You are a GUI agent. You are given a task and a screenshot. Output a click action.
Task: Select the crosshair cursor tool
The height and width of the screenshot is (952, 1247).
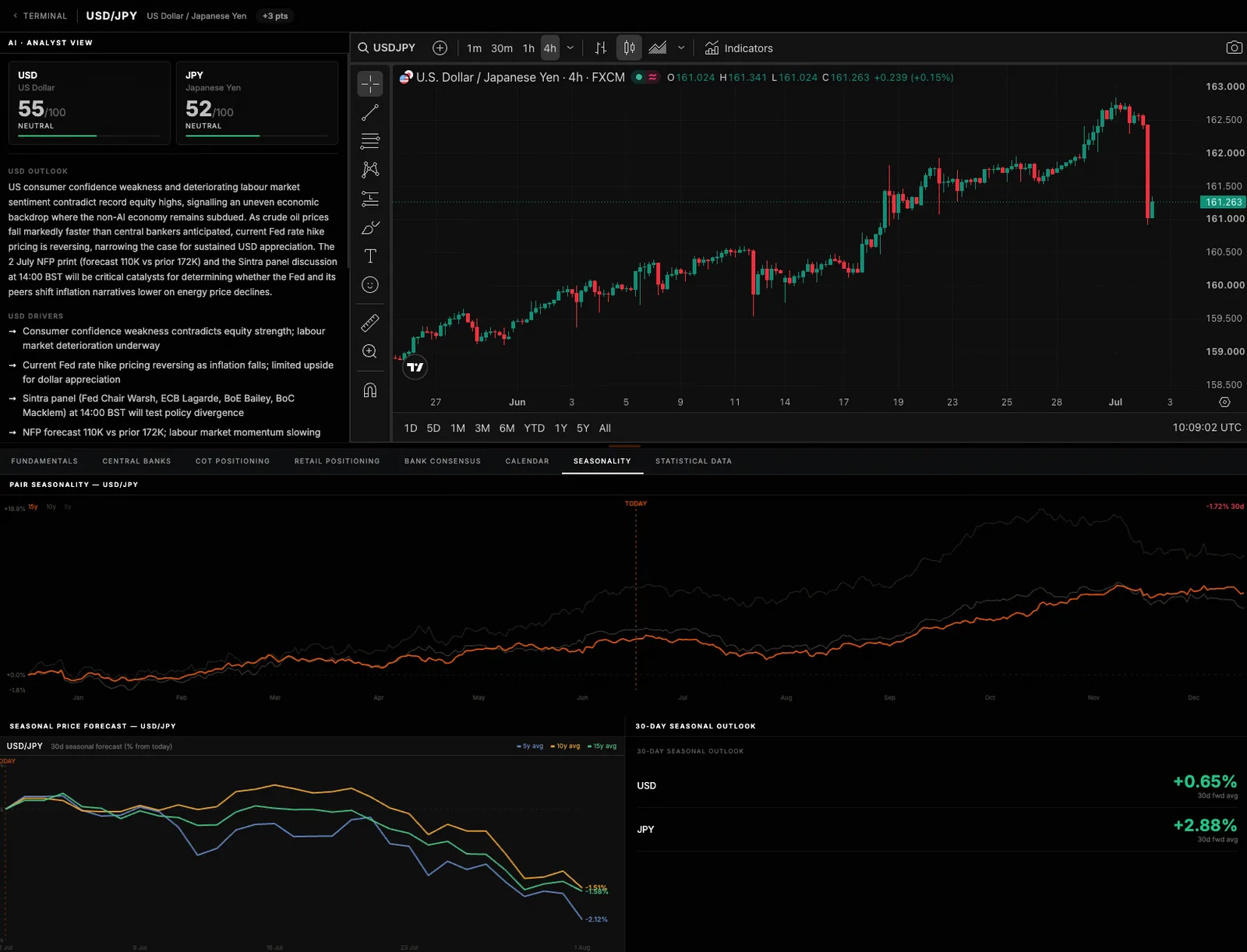(370, 83)
